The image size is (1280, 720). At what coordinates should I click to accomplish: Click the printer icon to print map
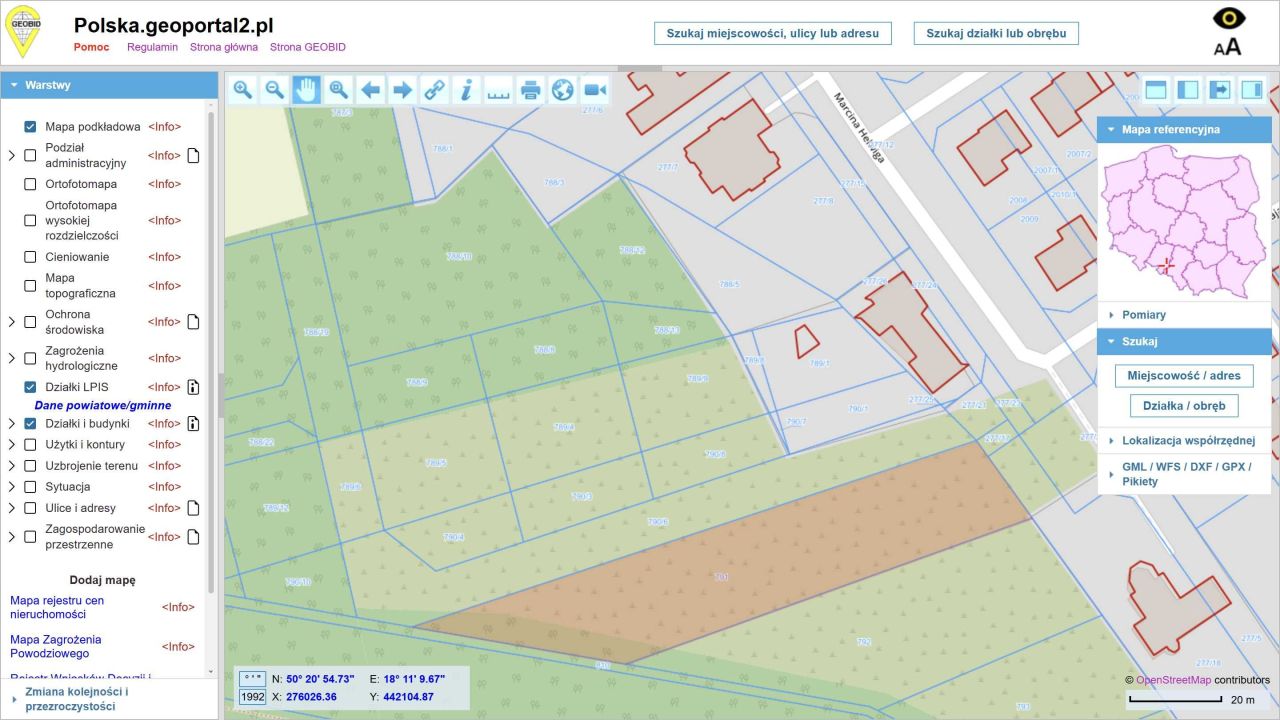tap(530, 90)
